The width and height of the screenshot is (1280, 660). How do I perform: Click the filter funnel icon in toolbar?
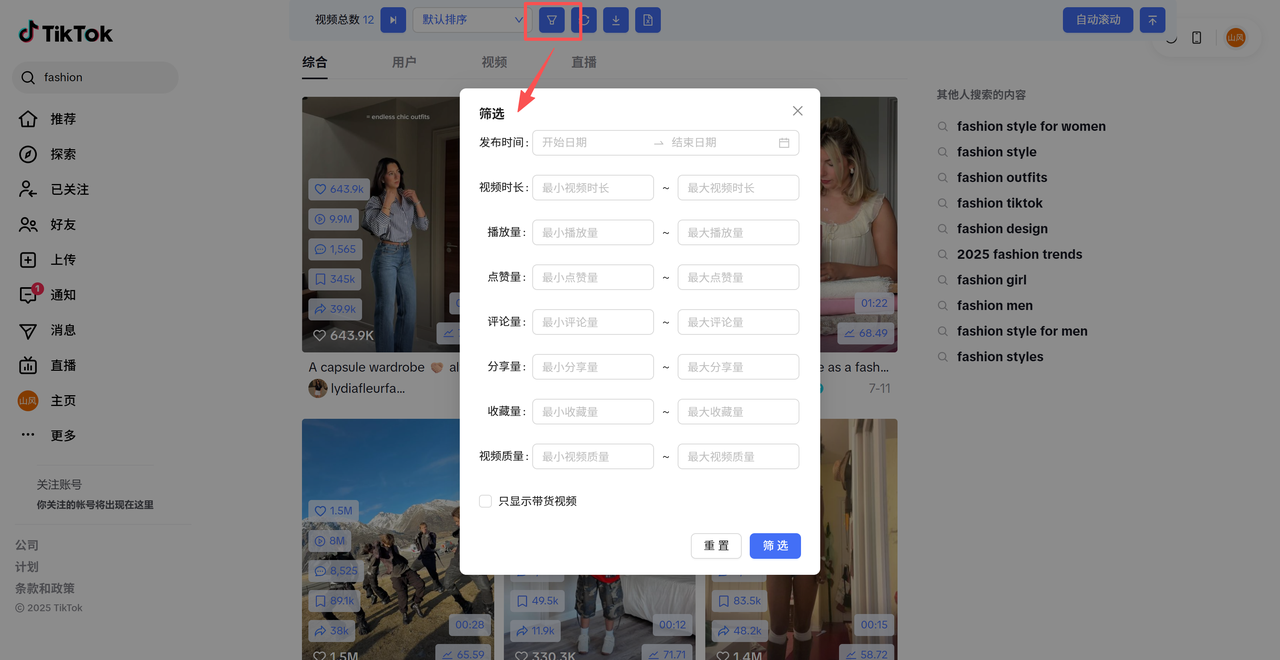551,20
